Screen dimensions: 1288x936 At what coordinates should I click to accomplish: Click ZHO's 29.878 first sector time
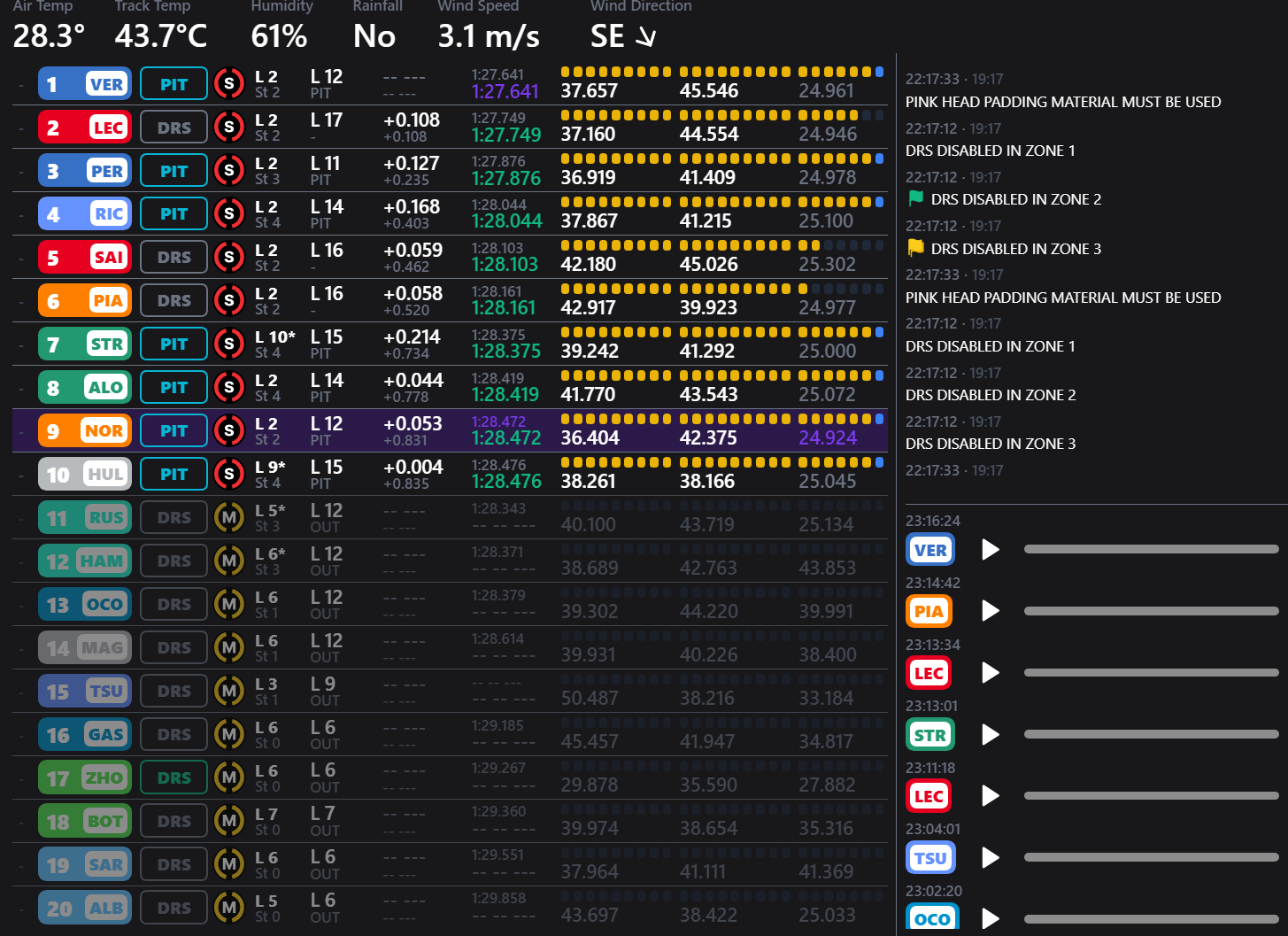[x=590, y=785]
